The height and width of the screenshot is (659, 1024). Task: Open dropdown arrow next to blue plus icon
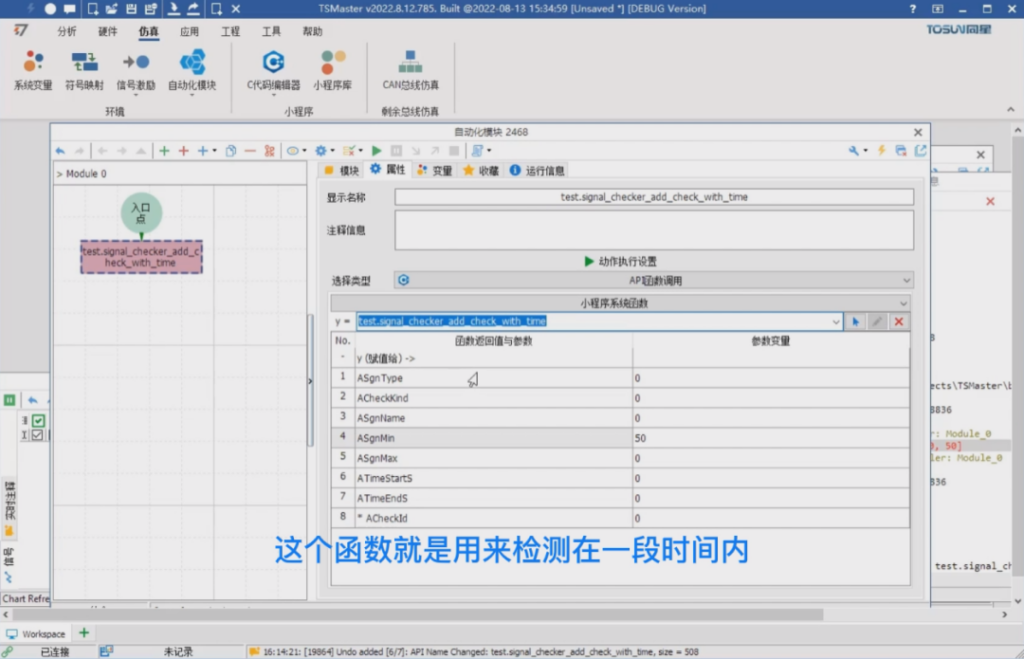[214, 151]
